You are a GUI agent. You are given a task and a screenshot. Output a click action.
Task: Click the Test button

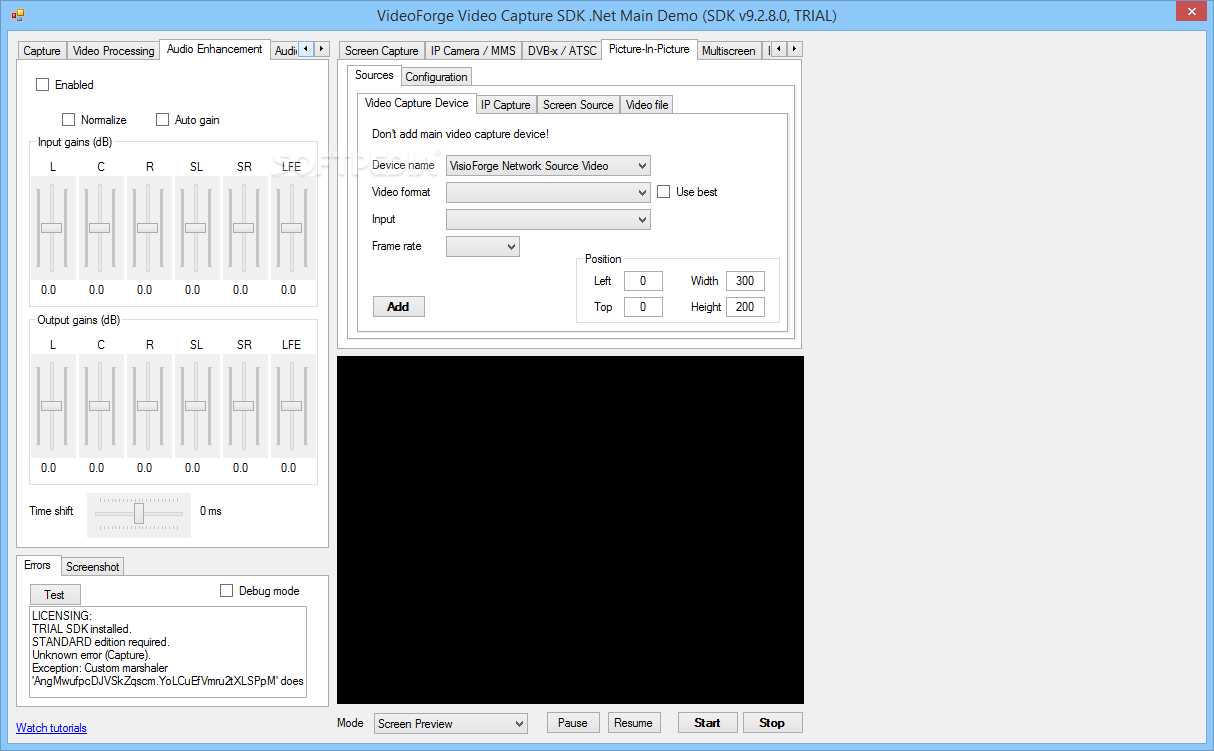pos(54,595)
